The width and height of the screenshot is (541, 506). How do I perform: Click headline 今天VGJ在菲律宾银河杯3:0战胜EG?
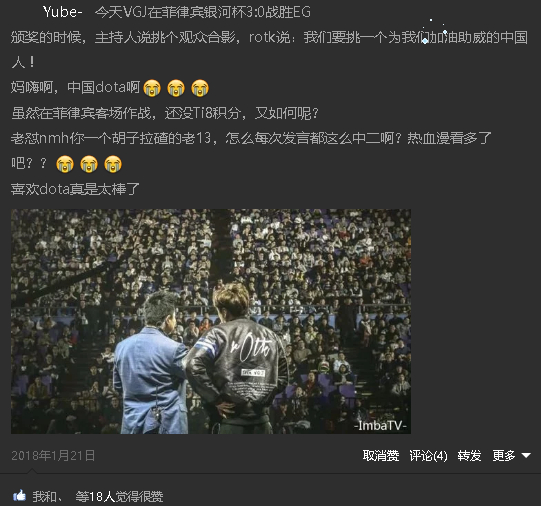pos(203,12)
